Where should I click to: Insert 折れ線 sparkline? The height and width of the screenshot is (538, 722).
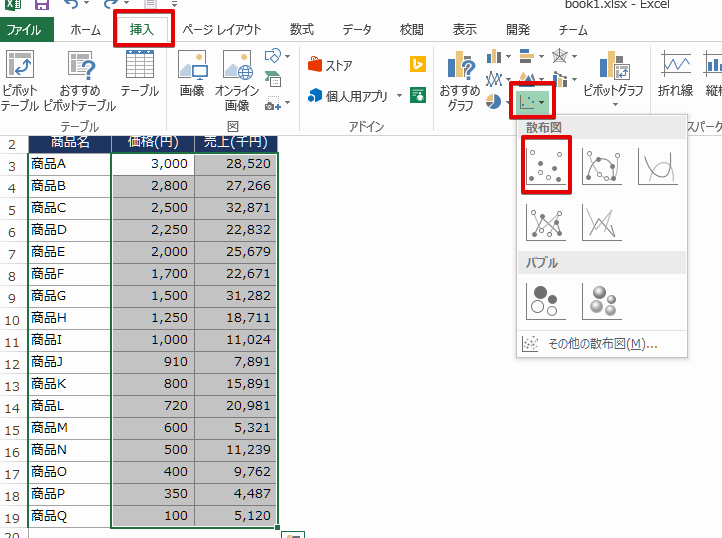click(x=675, y=74)
